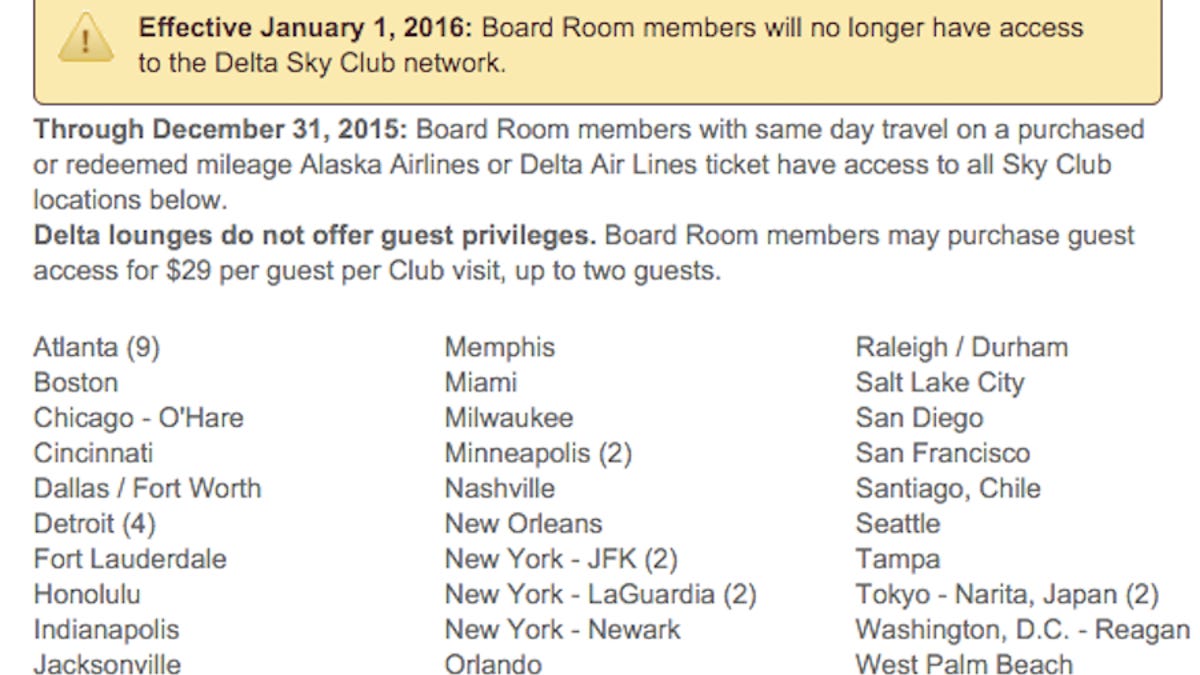1200x675 pixels.
Task: Select Santiago, Chile location
Action: [948, 489]
